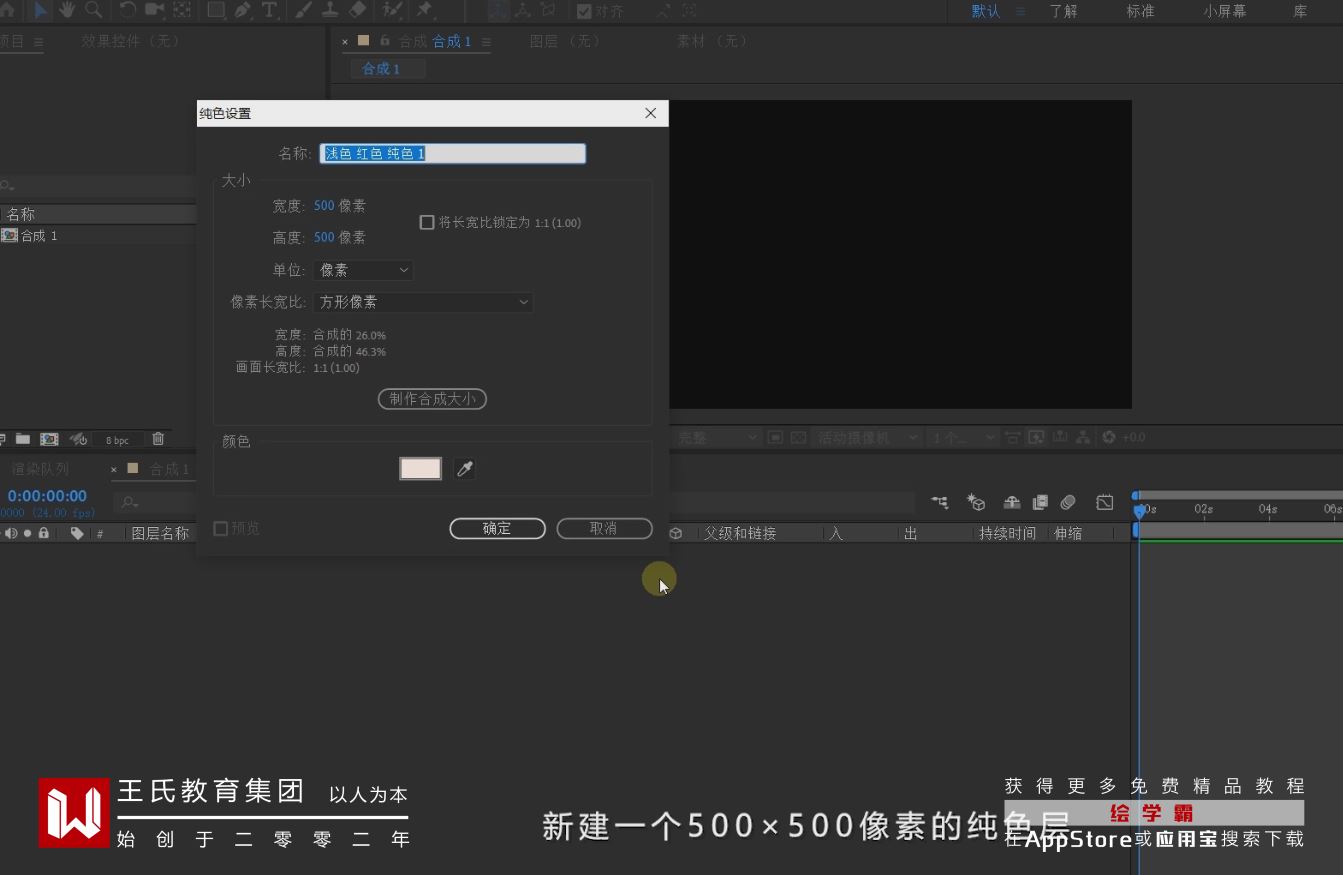Select the Rectangle shape tool
The image size is (1343, 875).
[x=216, y=10]
